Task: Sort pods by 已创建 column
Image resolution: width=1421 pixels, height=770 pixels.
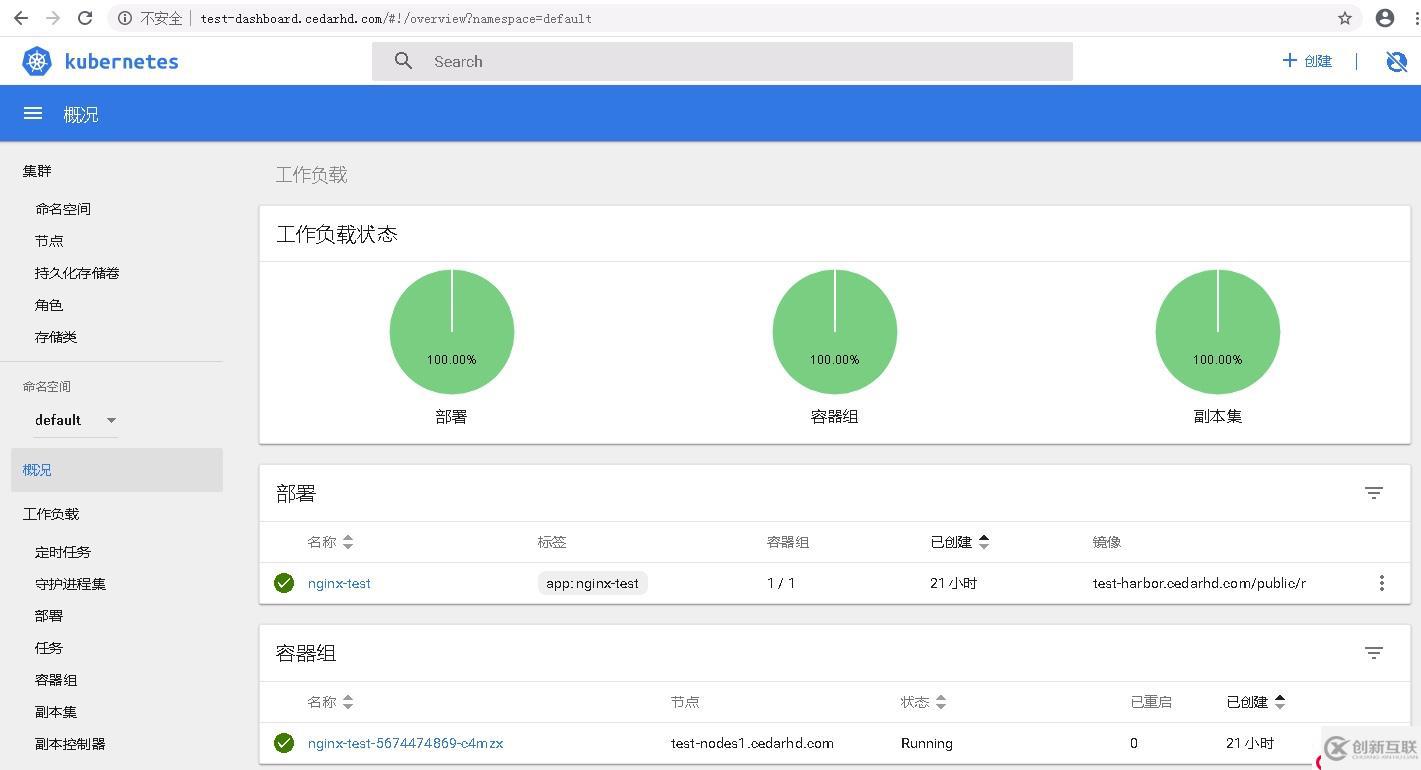Action: [1256, 702]
